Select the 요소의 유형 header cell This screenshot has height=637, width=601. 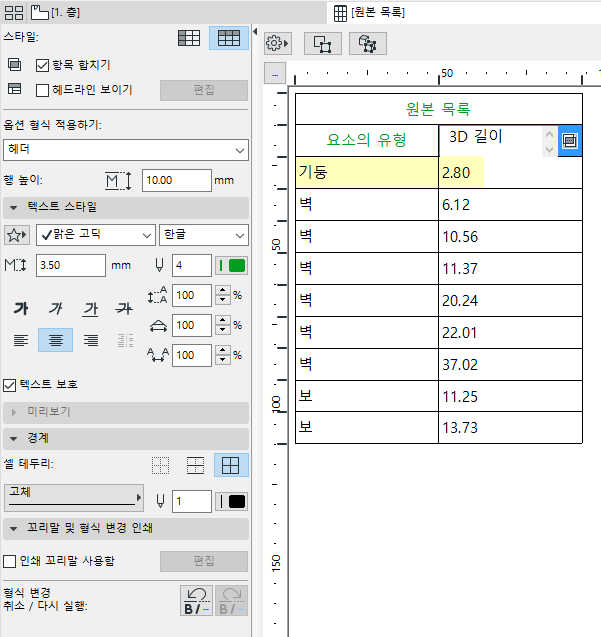pyautogui.click(x=367, y=141)
